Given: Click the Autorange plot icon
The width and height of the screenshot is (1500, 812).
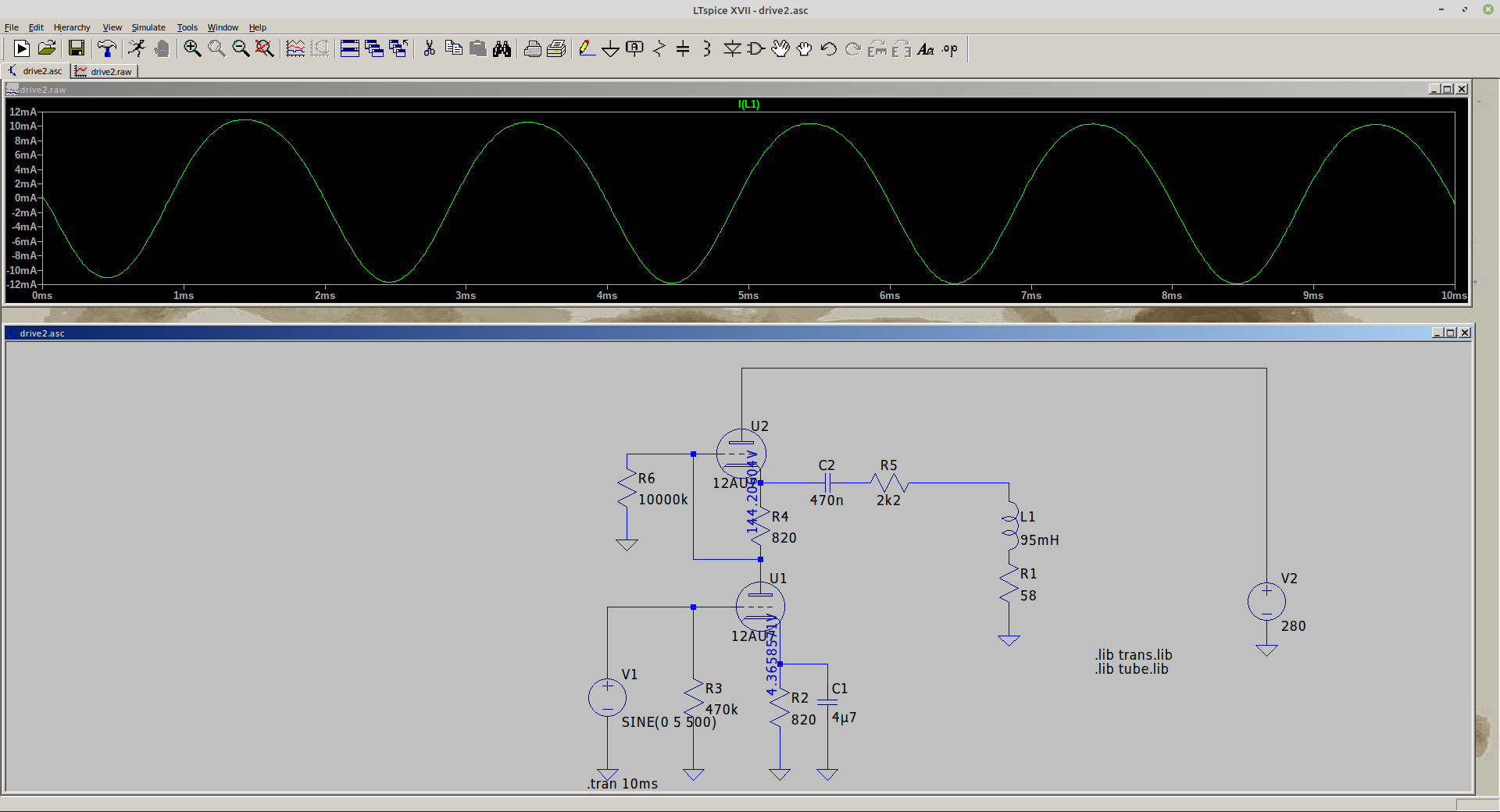Looking at the screenshot, I should pos(295,48).
